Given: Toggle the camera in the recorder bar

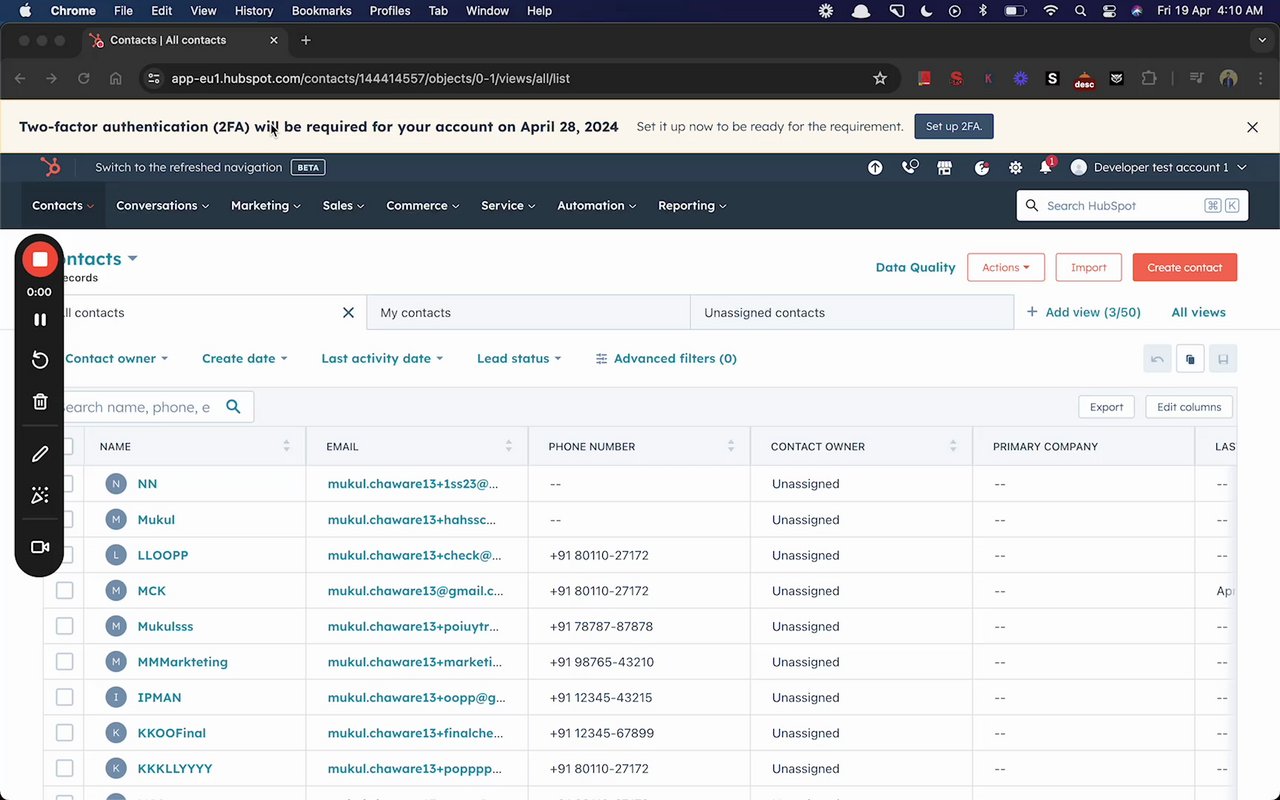Looking at the screenshot, I should tap(40, 547).
